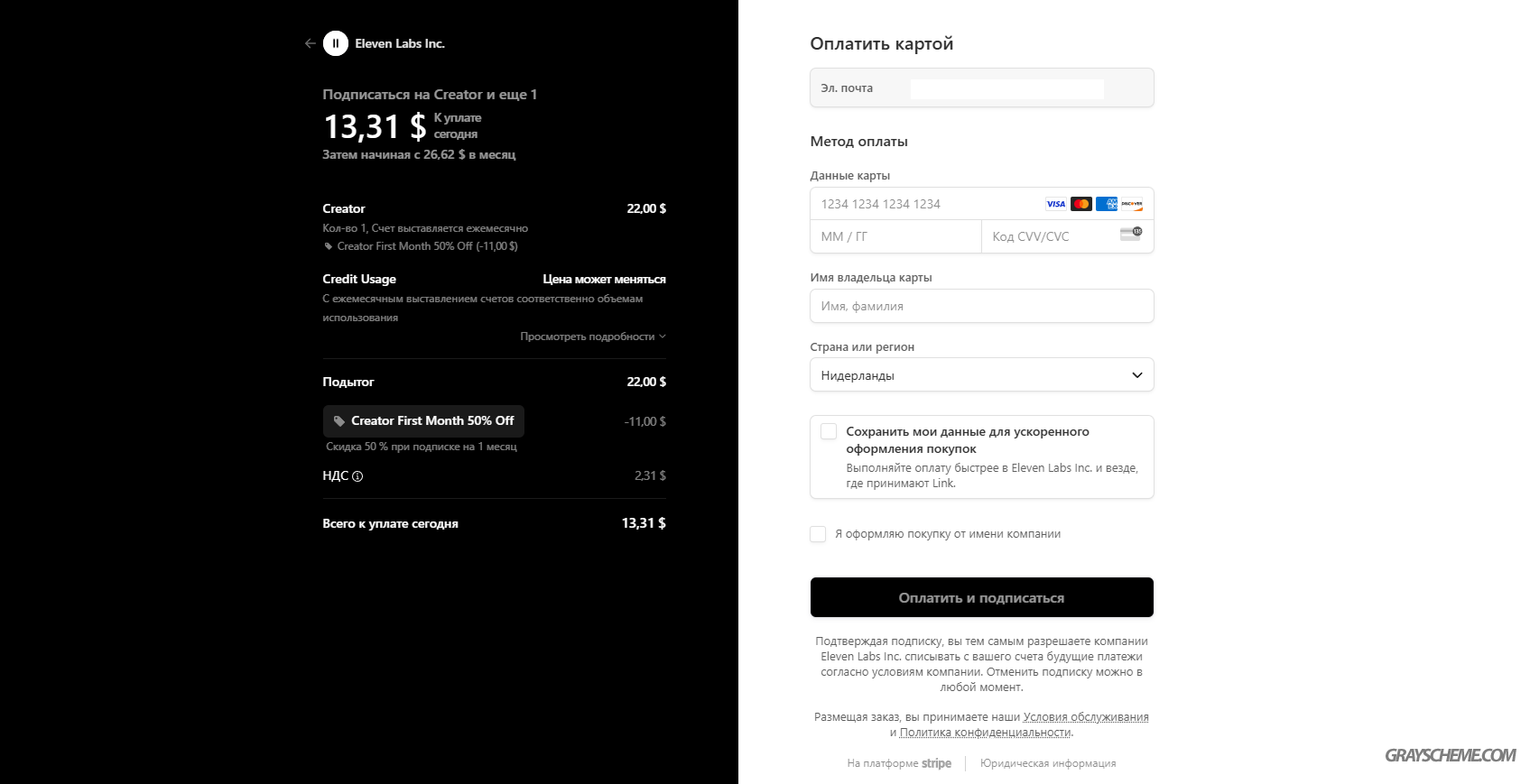Open the country dropdown showing Нидерланды
This screenshot has width=1530, height=784.
coord(982,375)
